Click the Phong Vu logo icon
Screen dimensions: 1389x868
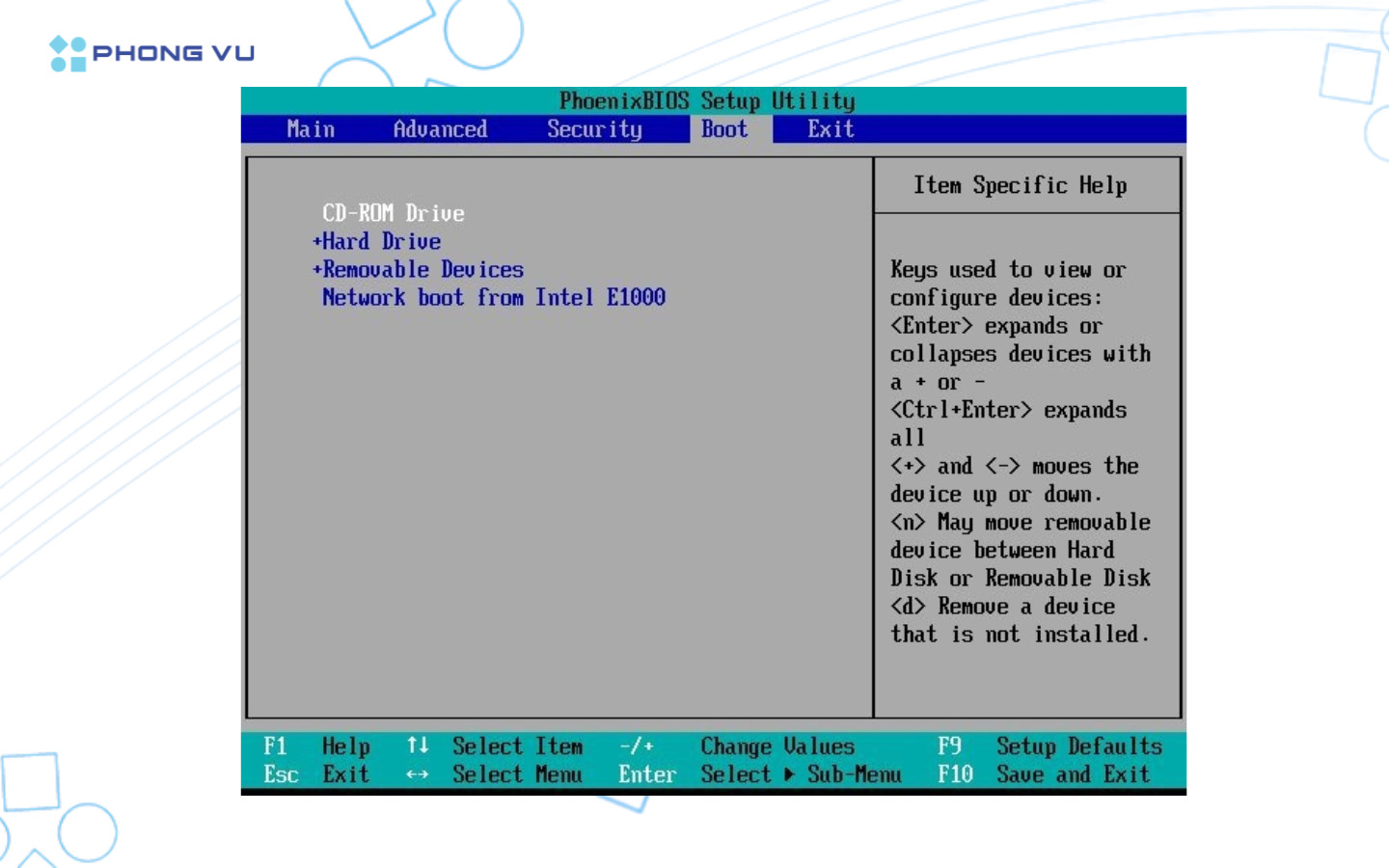point(68,54)
